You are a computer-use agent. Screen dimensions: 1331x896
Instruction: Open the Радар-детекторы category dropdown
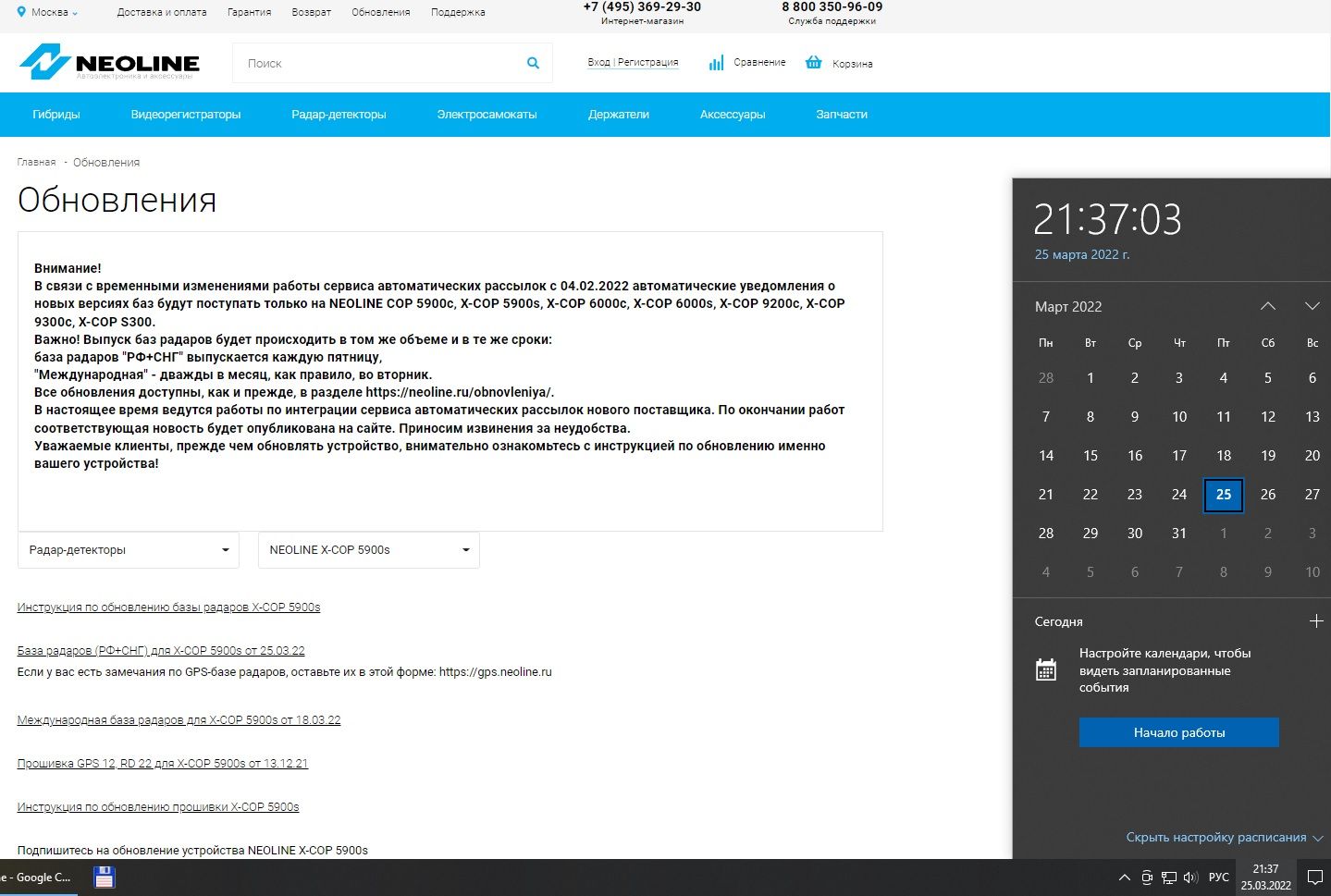[129, 550]
